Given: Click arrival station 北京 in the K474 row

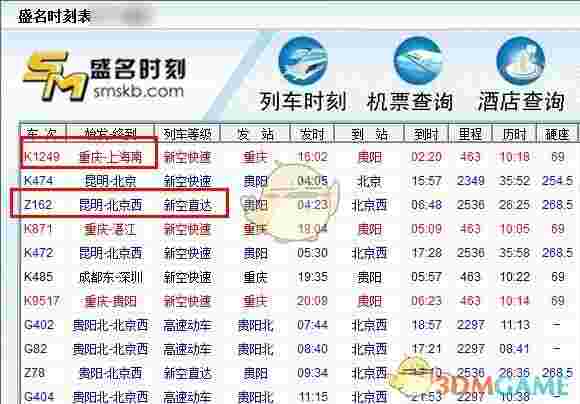Looking at the screenshot, I should pos(369,181).
